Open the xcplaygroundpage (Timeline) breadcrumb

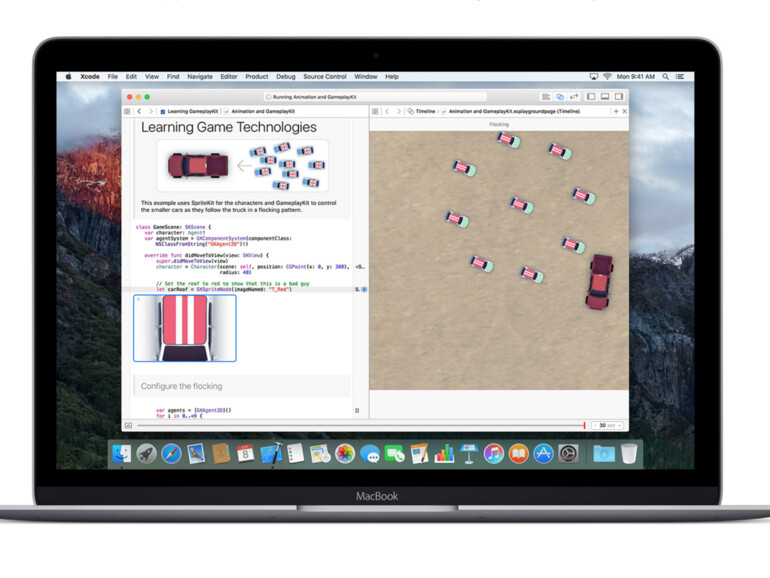tap(511, 111)
